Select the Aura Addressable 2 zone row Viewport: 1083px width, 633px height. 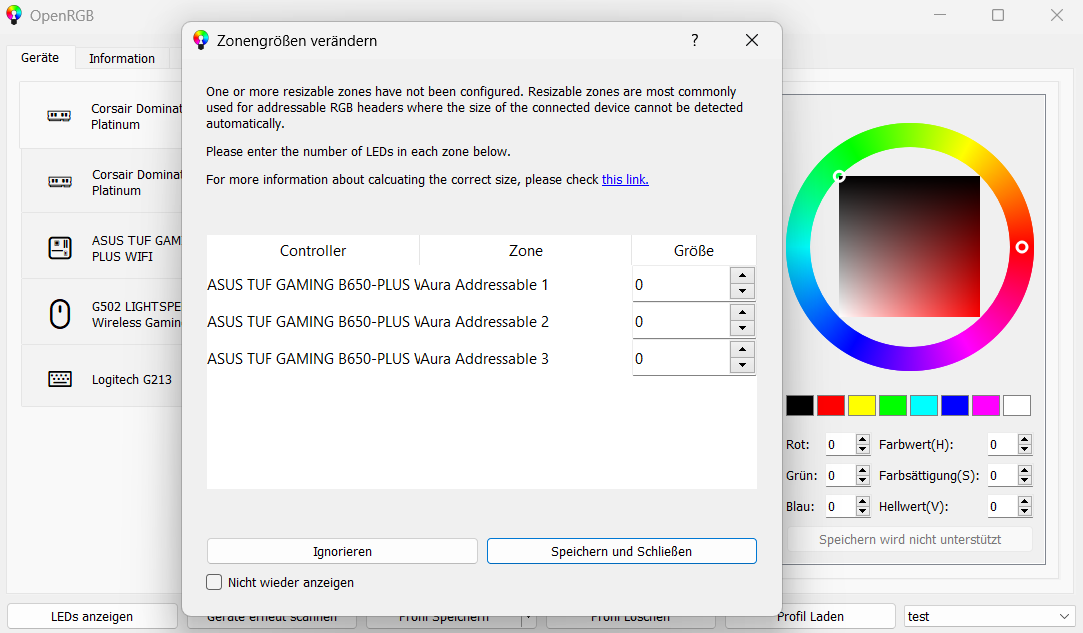pyautogui.click(x=481, y=321)
